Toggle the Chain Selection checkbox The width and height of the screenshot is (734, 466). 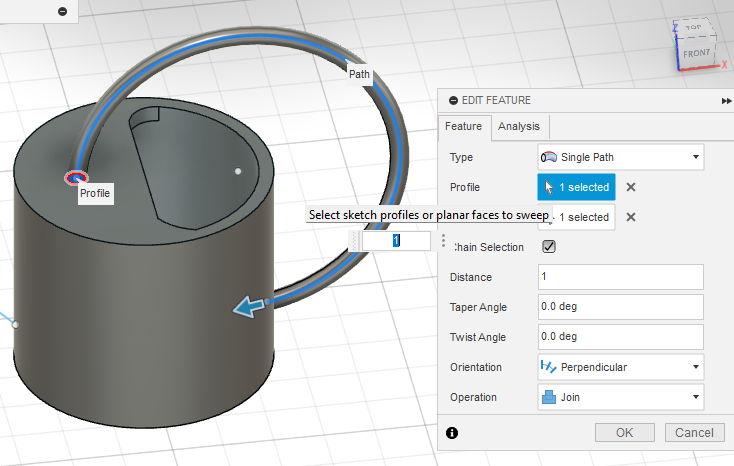click(x=548, y=247)
